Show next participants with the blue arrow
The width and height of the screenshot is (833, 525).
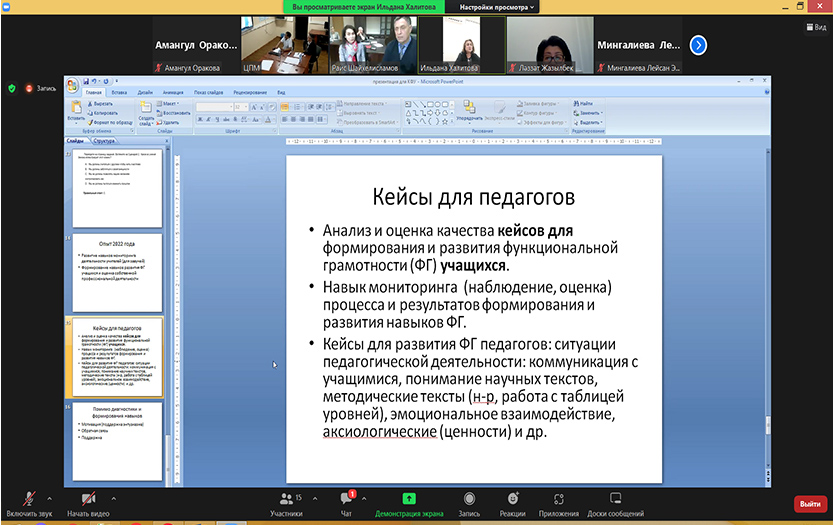point(699,45)
